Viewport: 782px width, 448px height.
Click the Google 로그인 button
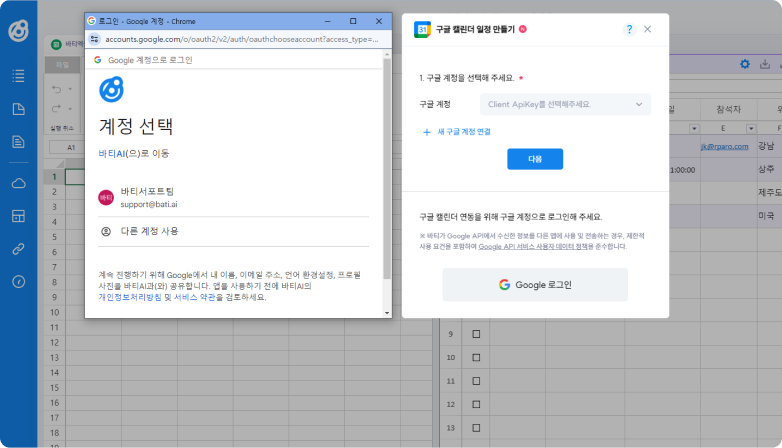(x=535, y=284)
